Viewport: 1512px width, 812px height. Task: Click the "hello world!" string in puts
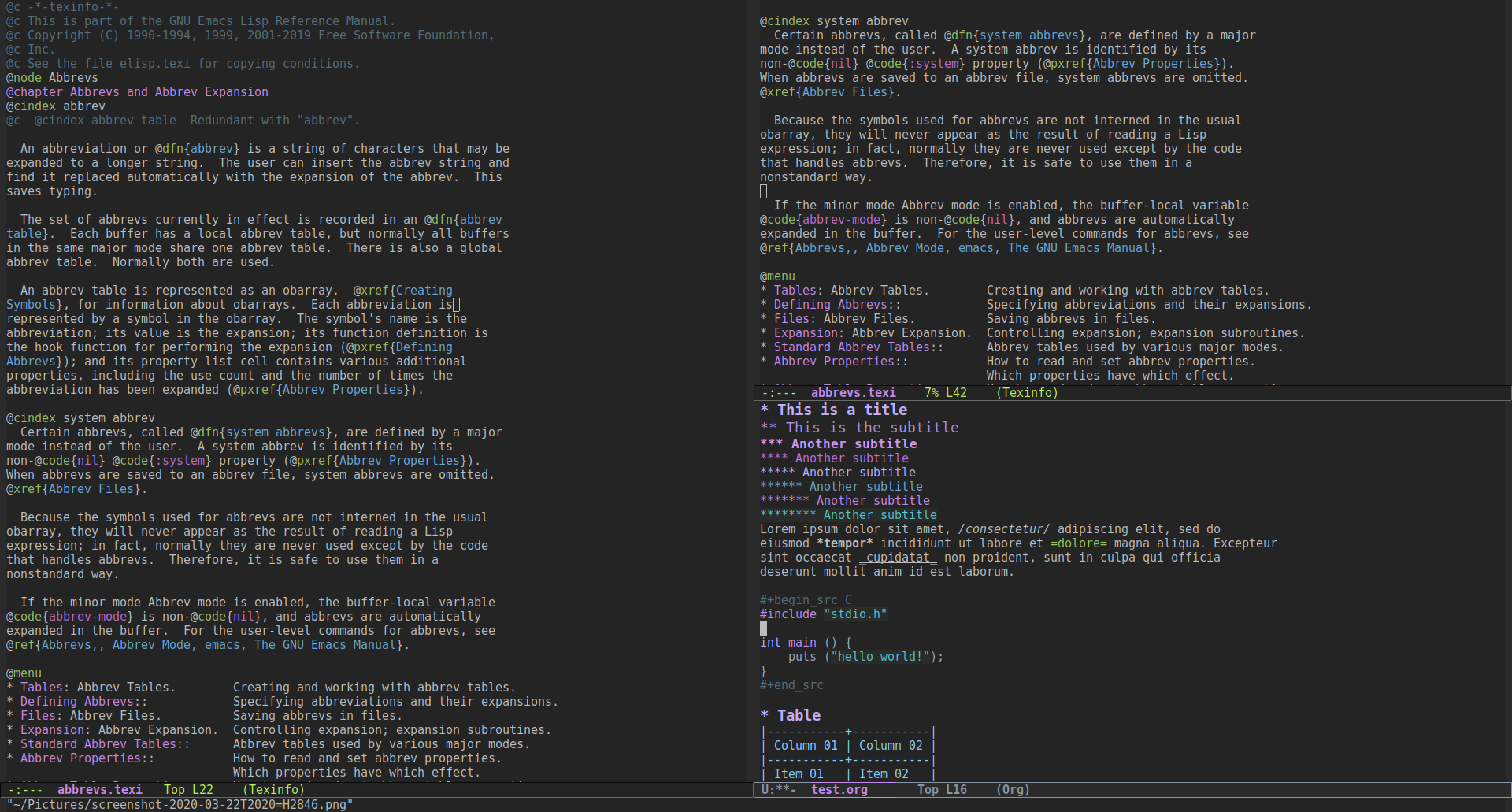click(880, 656)
